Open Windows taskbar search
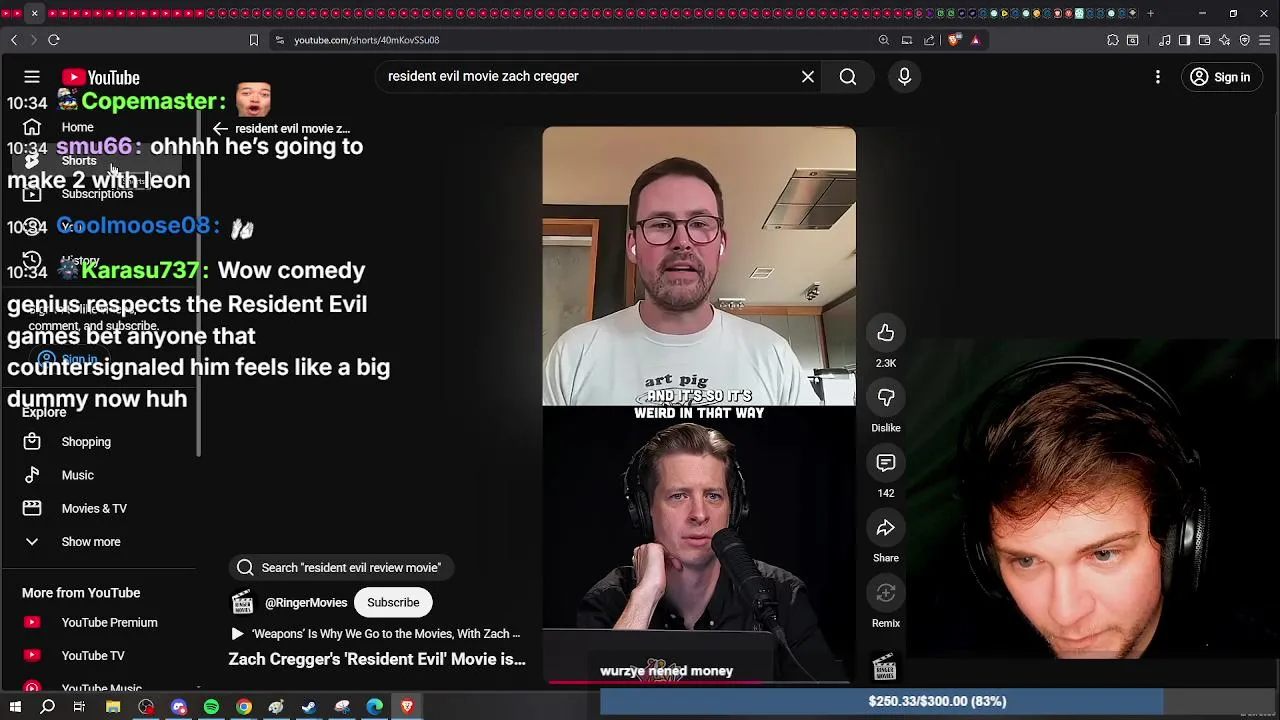This screenshot has width=1280, height=720. 47,707
